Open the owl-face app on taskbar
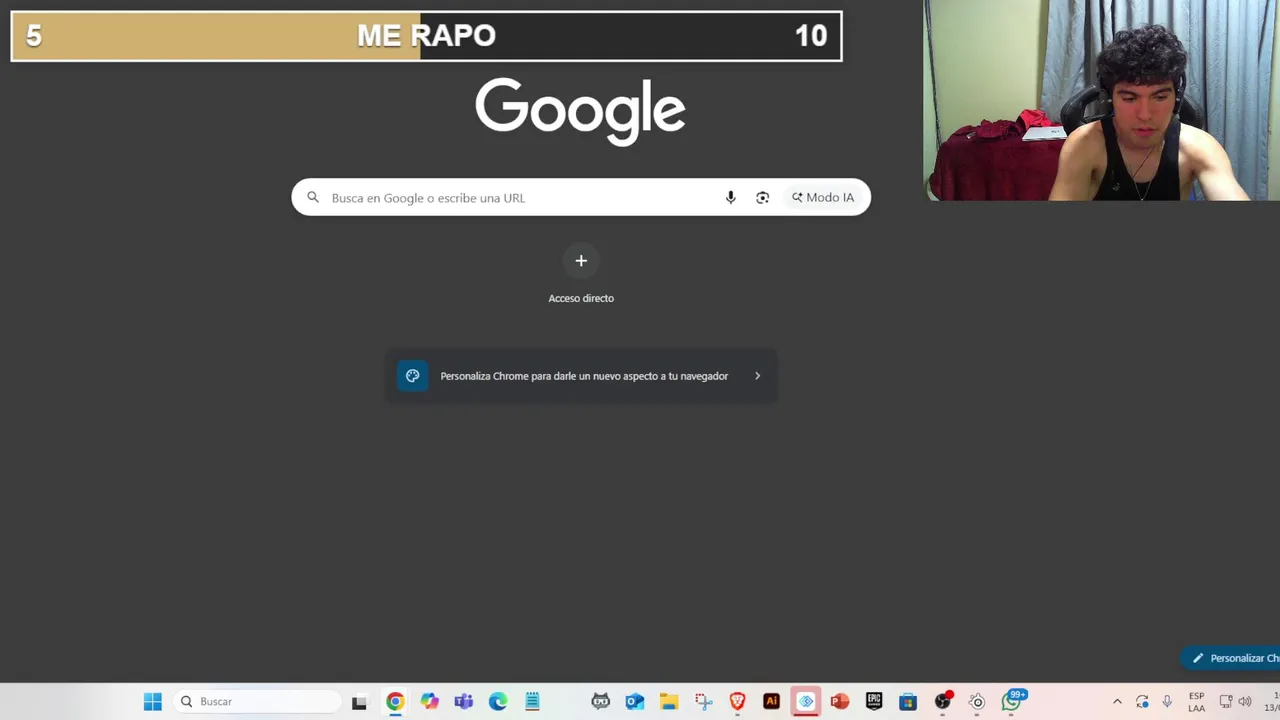 [600, 702]
